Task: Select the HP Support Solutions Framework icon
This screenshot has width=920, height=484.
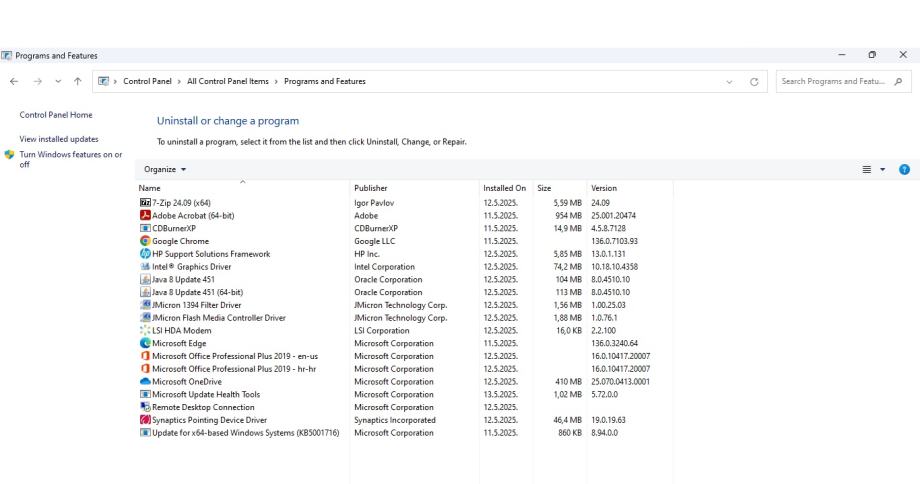Action: click(145, 254)
